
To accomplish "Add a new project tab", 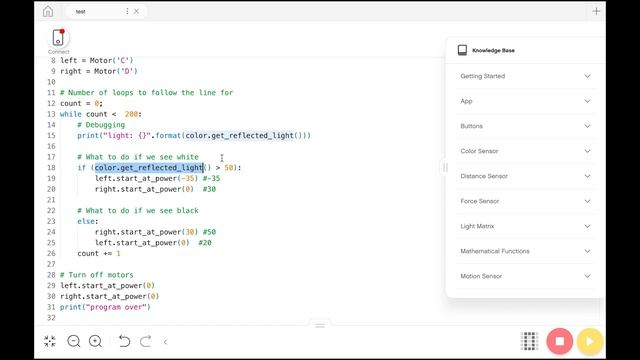I will (596, 11).
